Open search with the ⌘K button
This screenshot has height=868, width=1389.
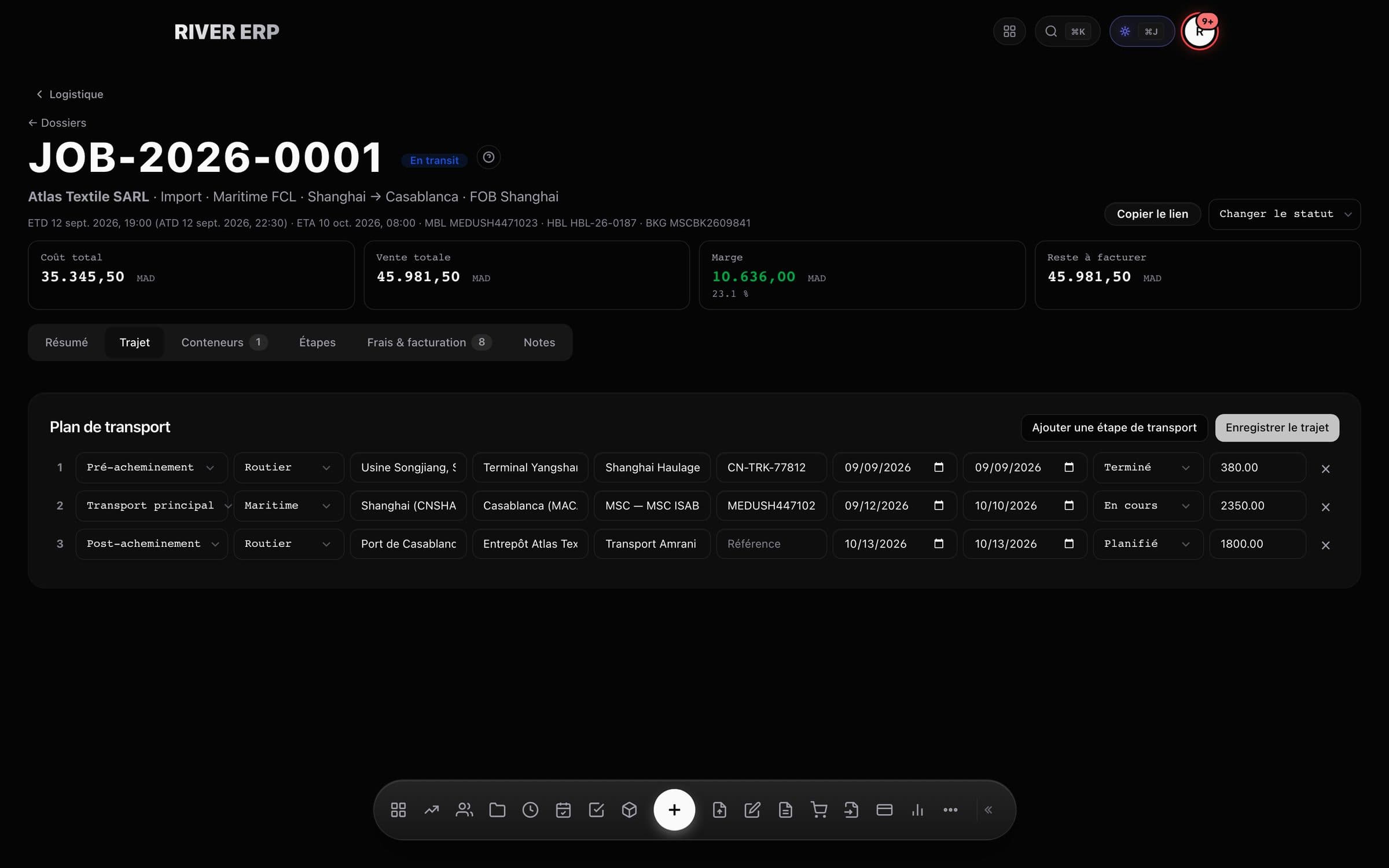pyautogui.click(x=1067, y=31)
